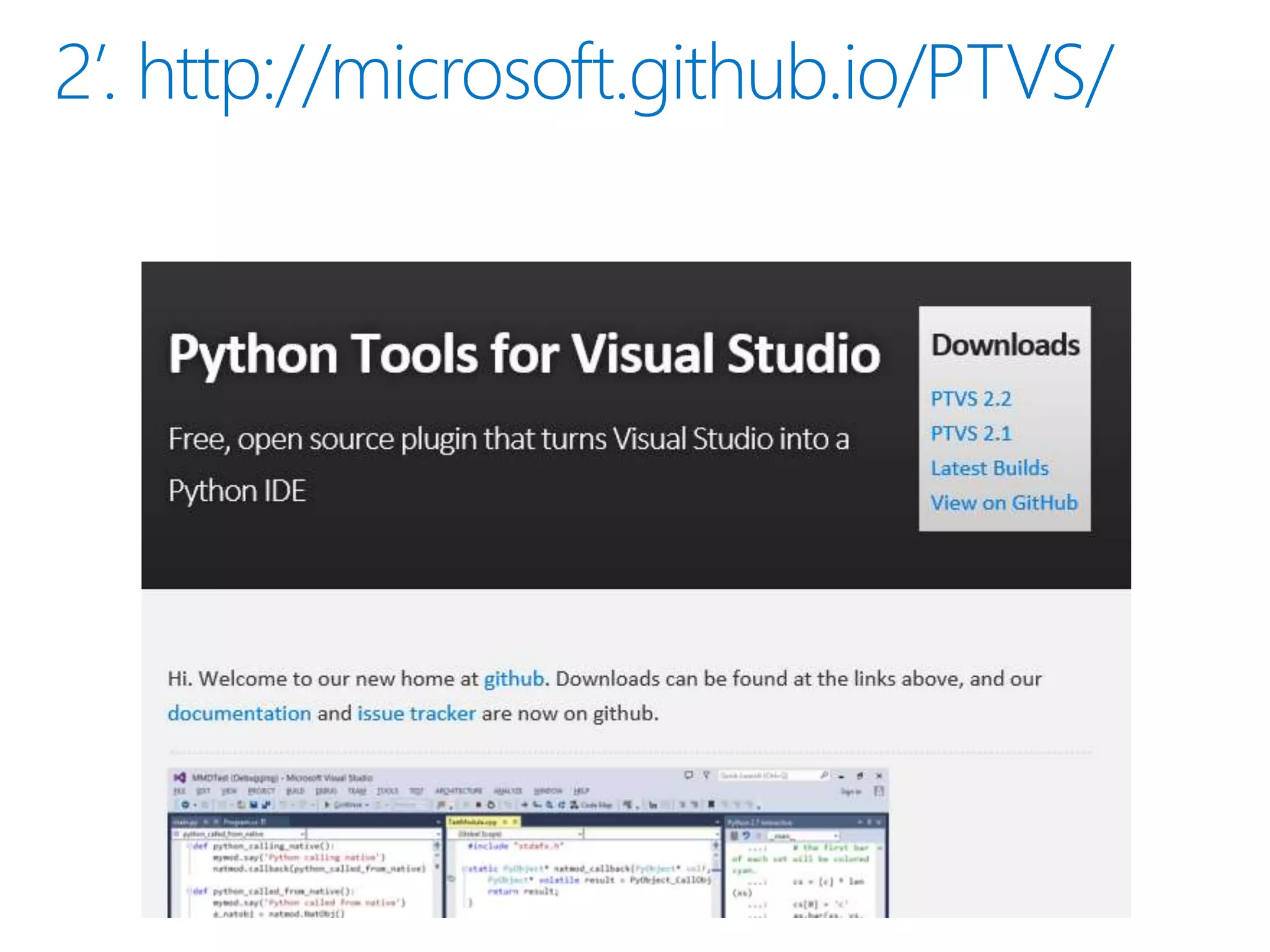Click the Restart debugging icon
This screenshot has width=1270, height=952.
pos(491,804)
